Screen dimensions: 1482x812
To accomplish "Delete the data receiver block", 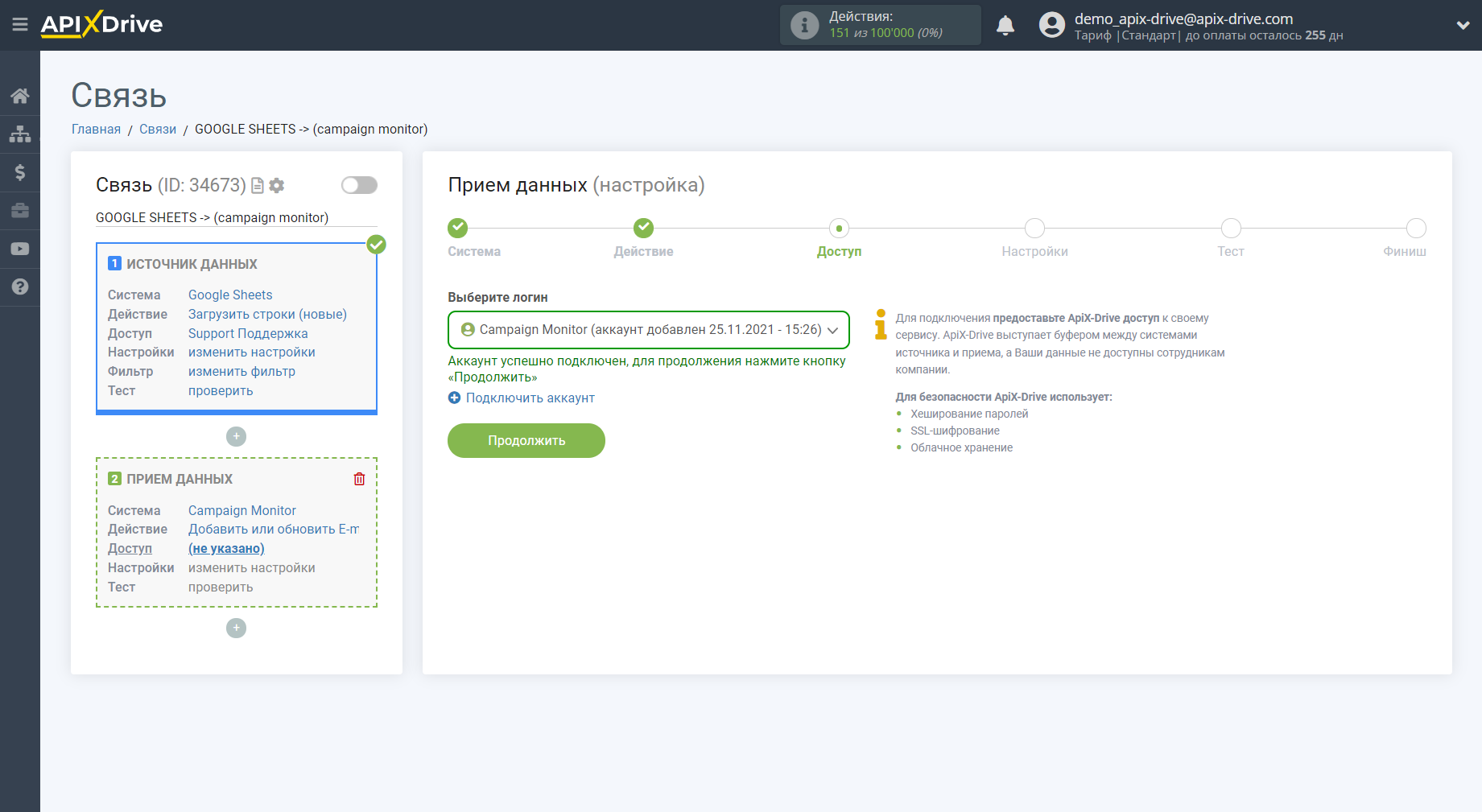I will [359, 479].
